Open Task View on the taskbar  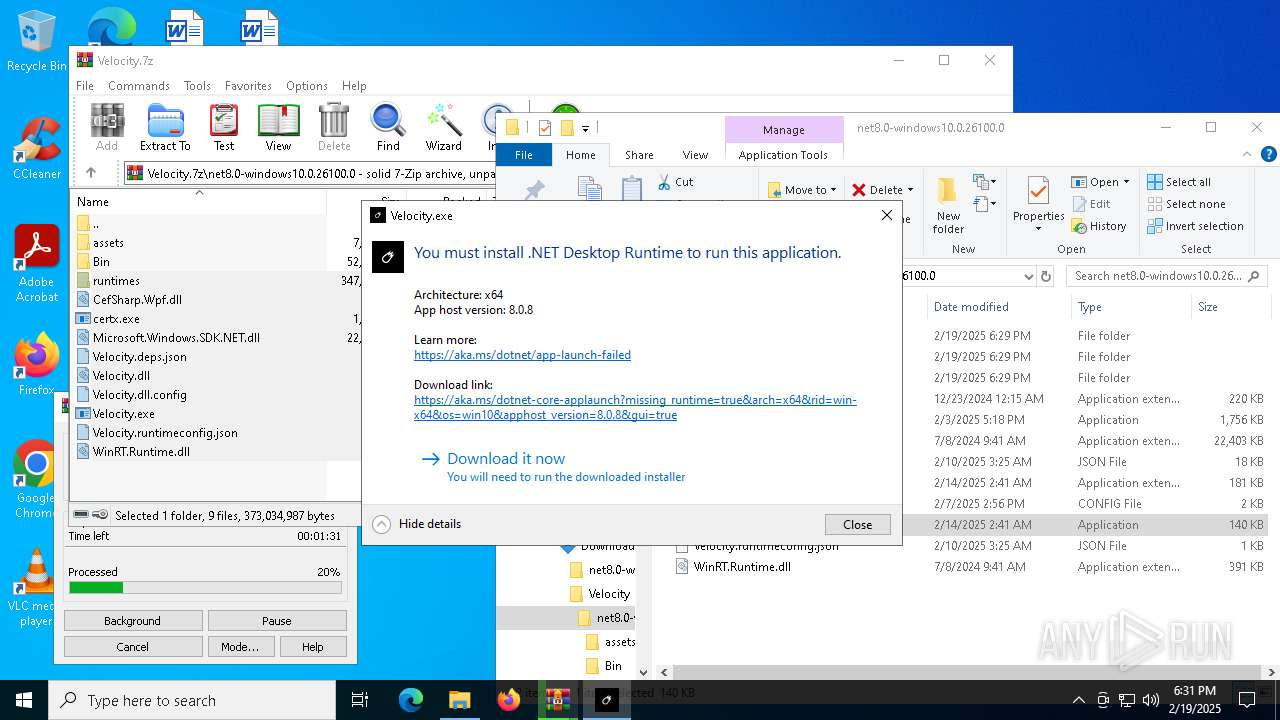360,700
